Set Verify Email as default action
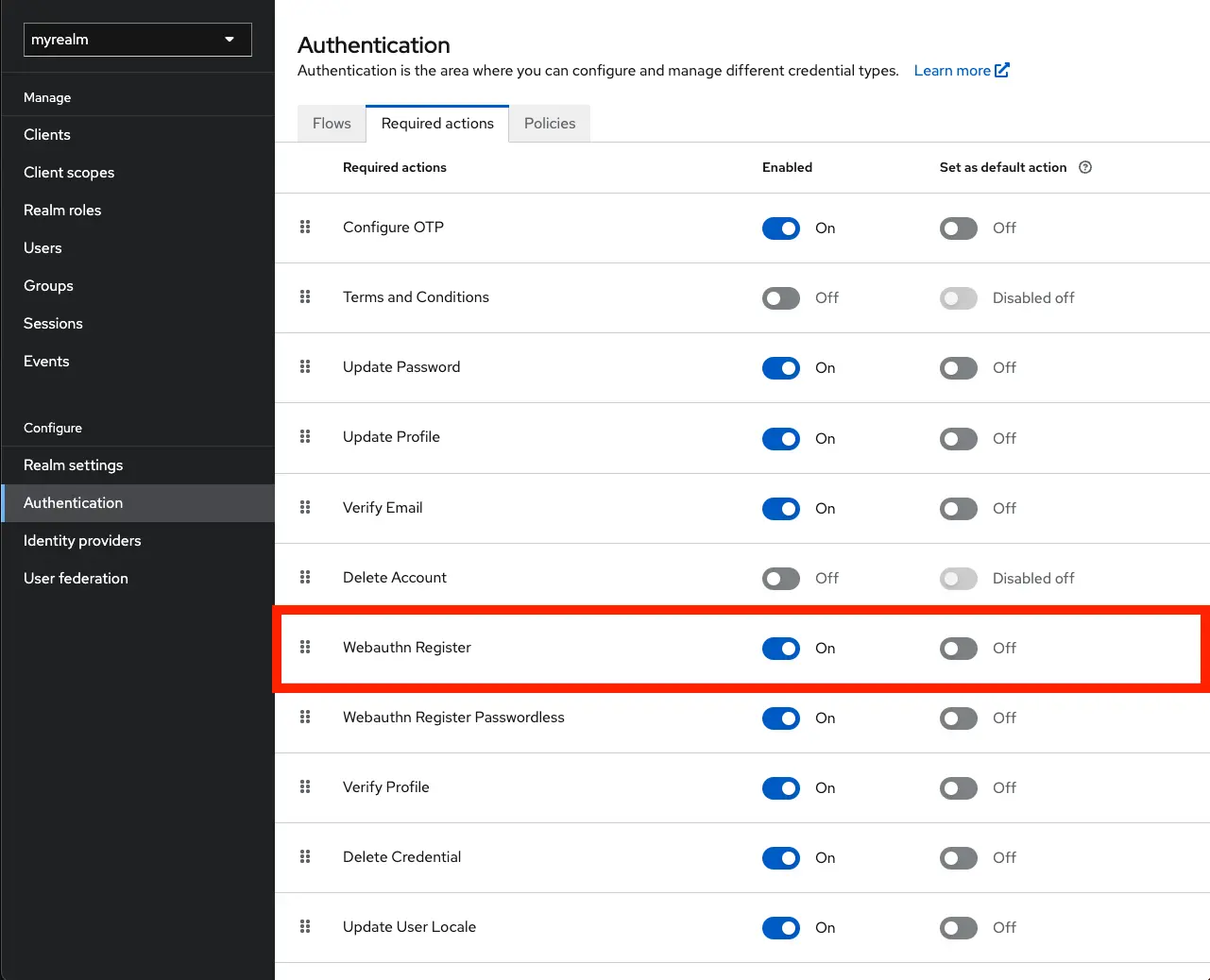 coord(959,508)
